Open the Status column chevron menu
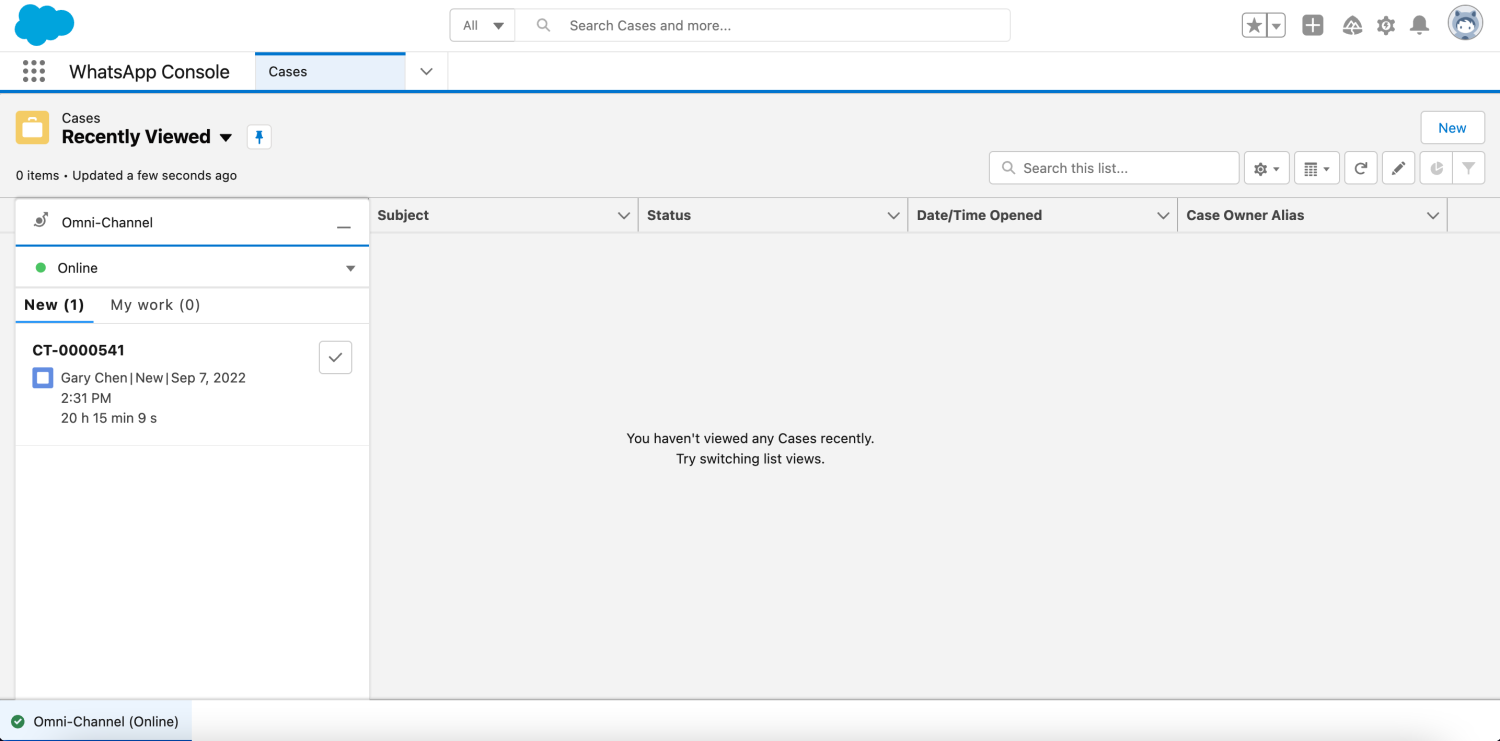The image size is (1500, 741). pyautogui.click(x=894, y=216)
